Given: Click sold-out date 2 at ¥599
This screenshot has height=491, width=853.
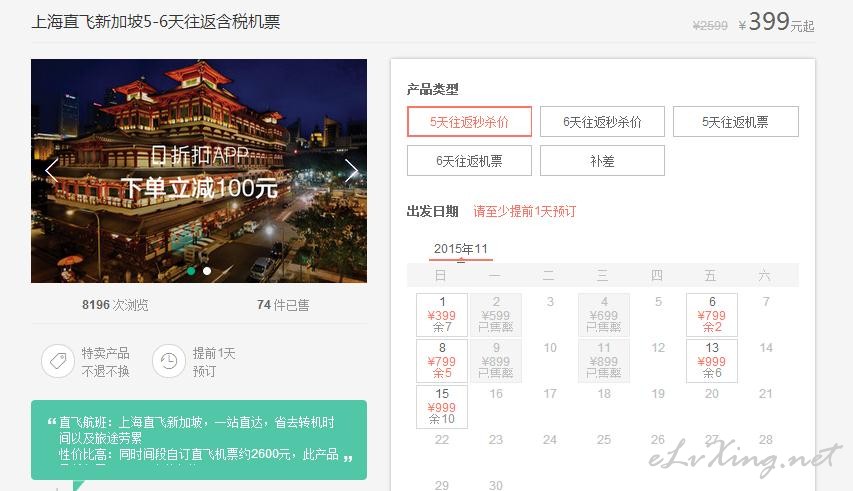Looking at the screenshot, I should pyautogui.click(x=496, y=315).
